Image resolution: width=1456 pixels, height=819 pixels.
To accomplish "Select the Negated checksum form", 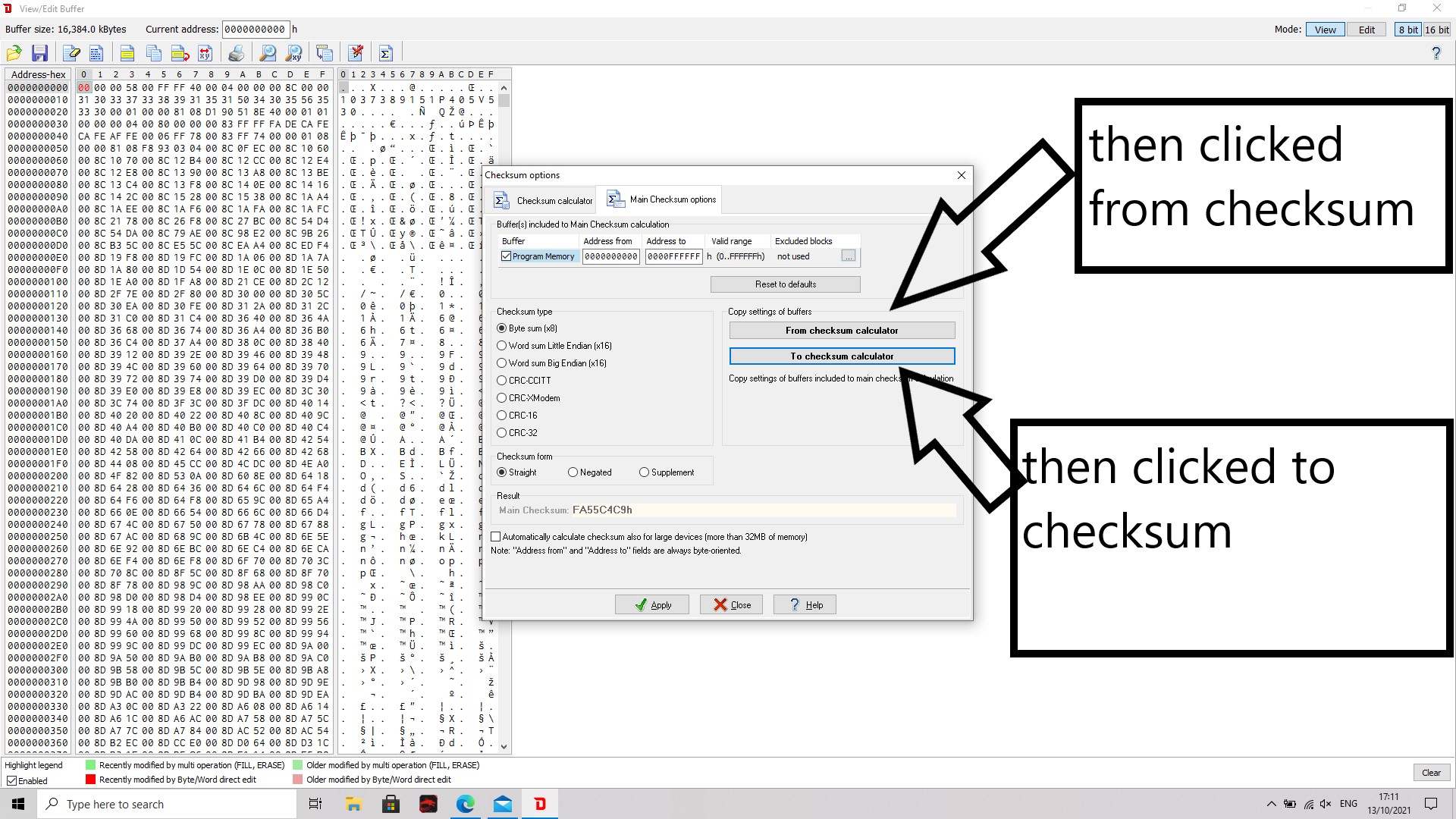I will pos(573,472).
